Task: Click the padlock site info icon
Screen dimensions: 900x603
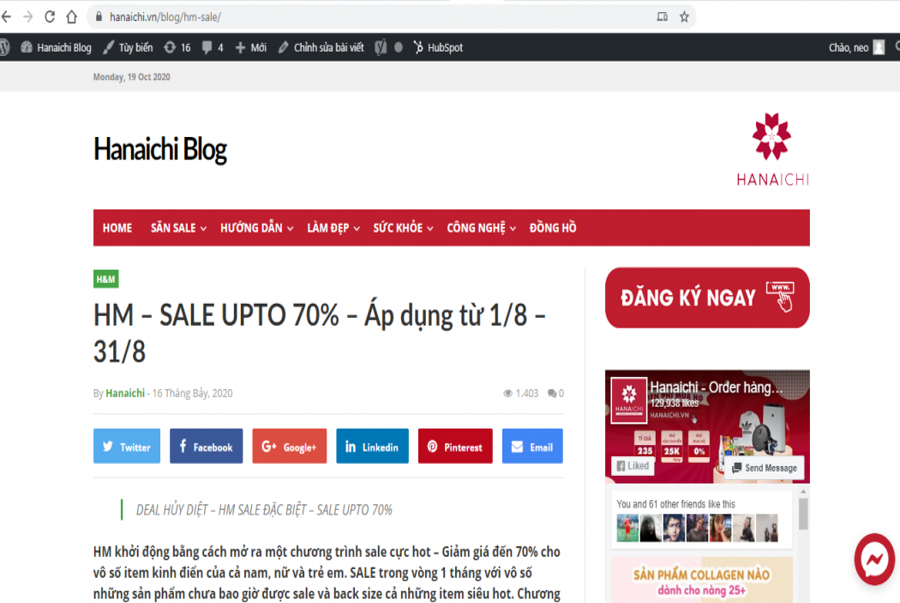Action: coord(99,17)
